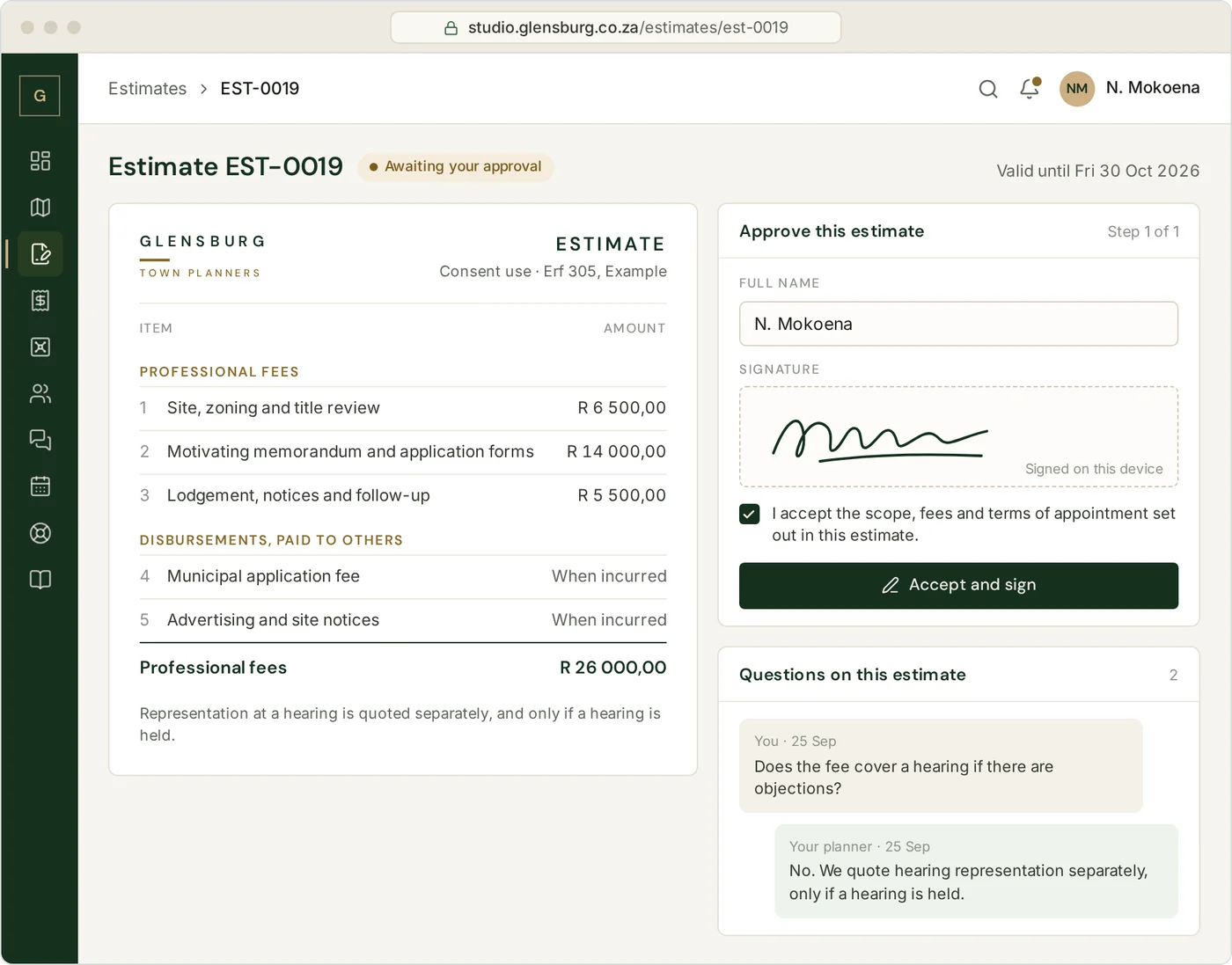
Task: Open the open-book guide sidebar icon
Action: [40, 580]
